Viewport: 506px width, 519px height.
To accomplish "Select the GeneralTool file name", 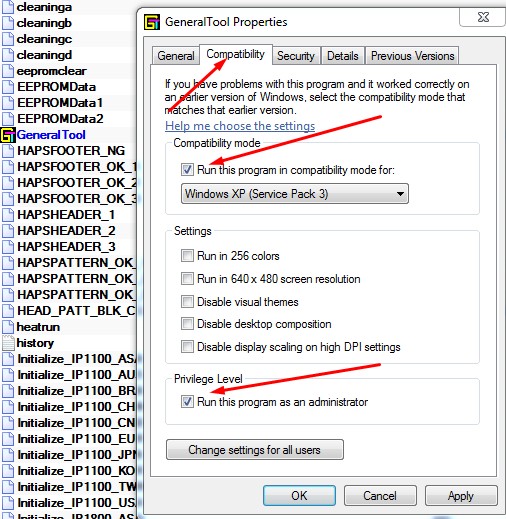I will 51,135.
